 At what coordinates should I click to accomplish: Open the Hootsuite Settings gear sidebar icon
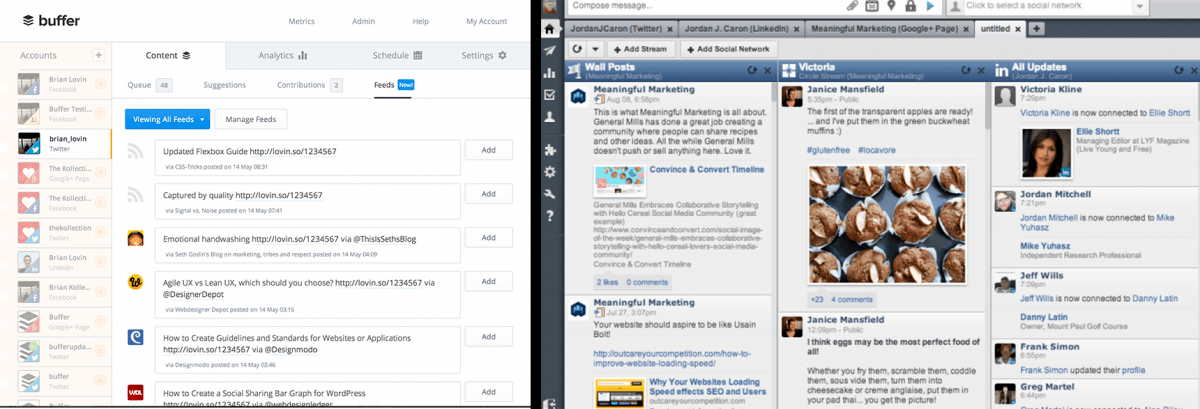point(550,172)
